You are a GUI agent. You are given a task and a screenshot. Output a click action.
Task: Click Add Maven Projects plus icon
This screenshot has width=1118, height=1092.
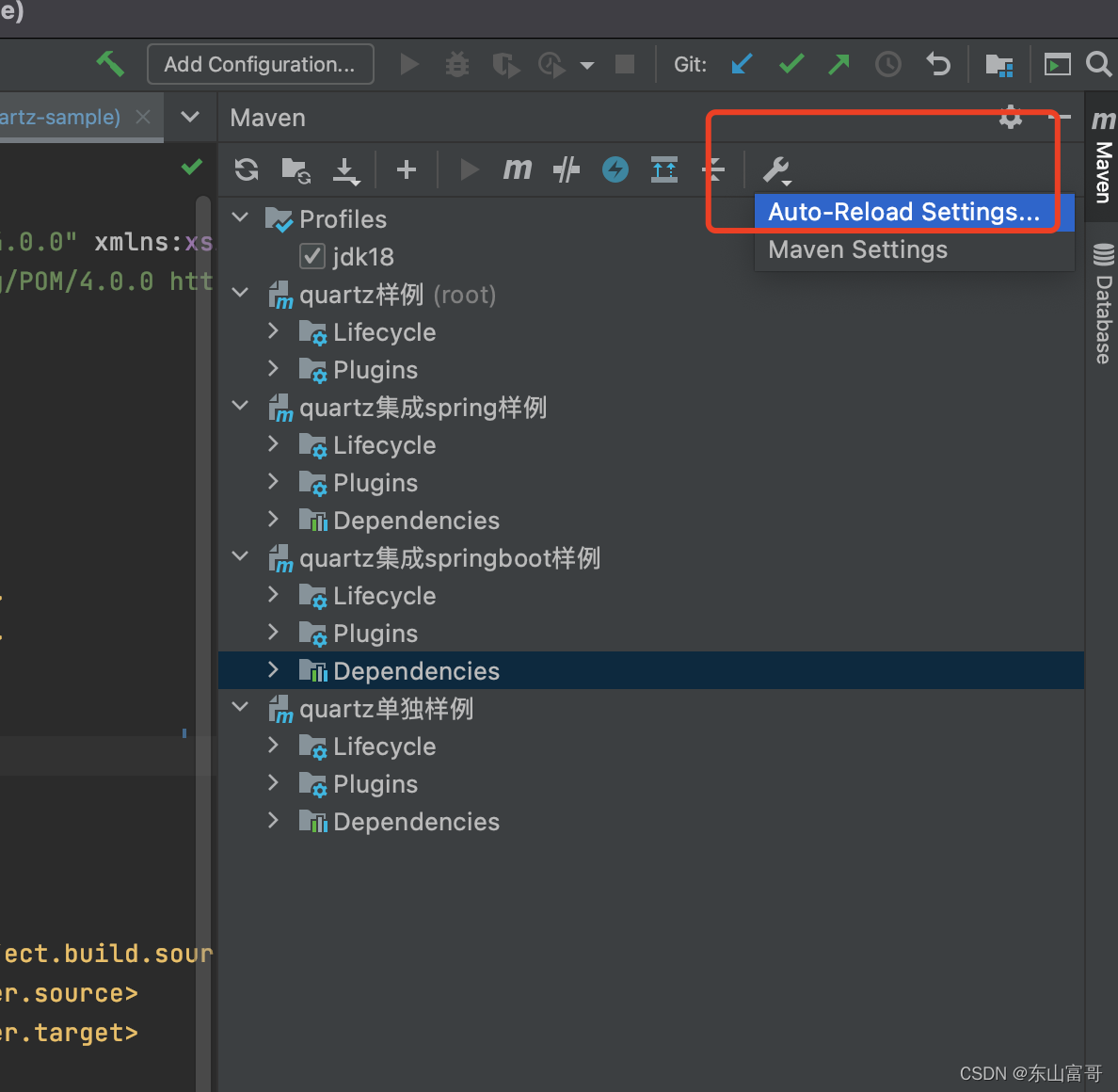pos(407,169)
